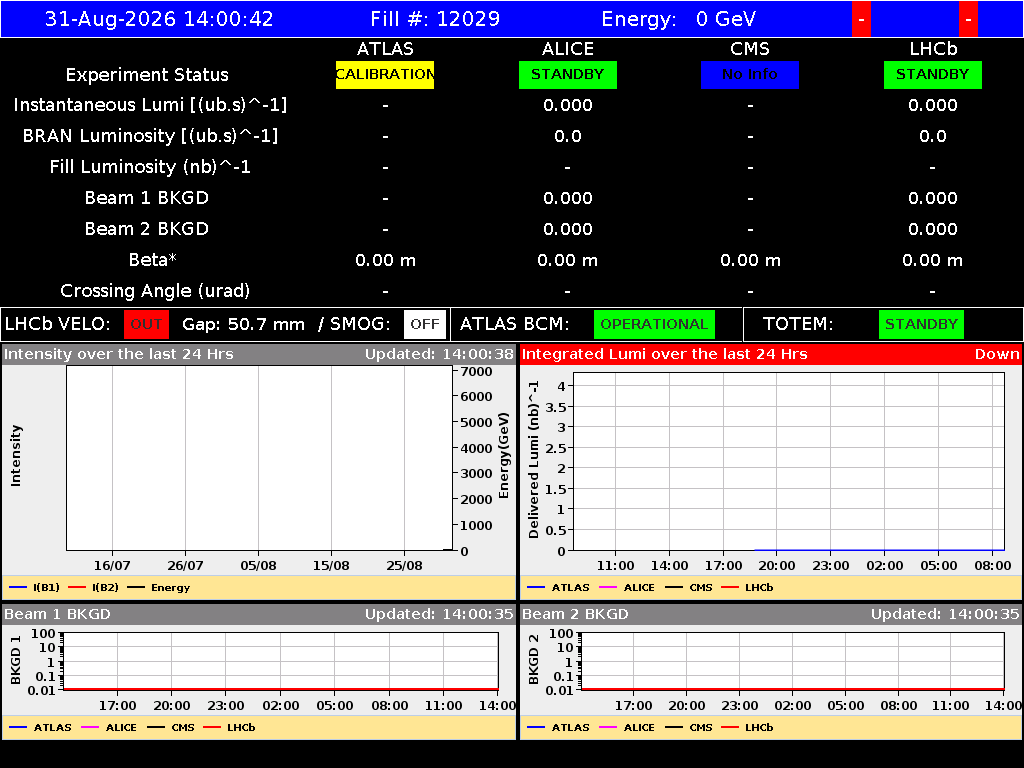Viewport: 1024px width, 768px height.
Task: Click the Crossing Angle (urad) row label
Action: pyautogui.click(x=155, y=291)
